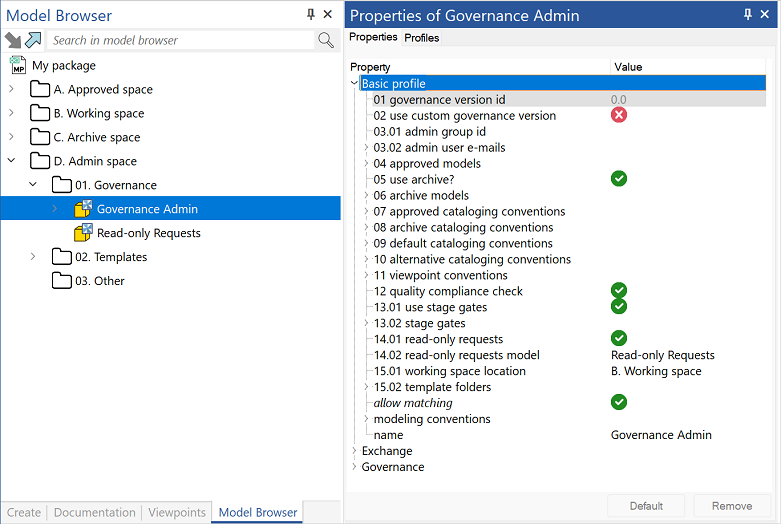This screenshot has width=781, height=524.
Task: Toggle the use custom governance version value
Action: 619,115
